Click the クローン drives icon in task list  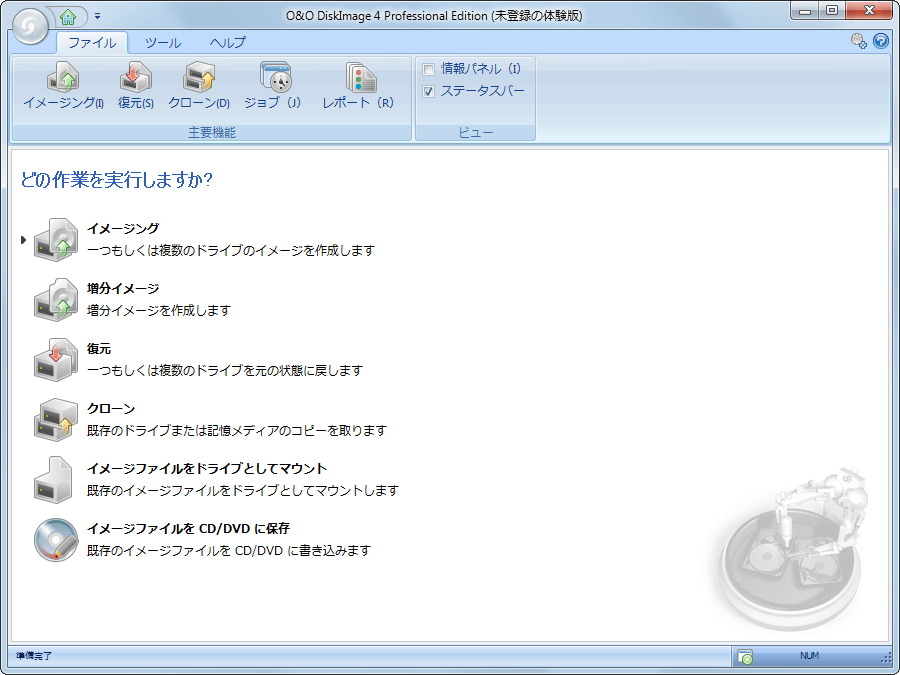pos(56,420)
